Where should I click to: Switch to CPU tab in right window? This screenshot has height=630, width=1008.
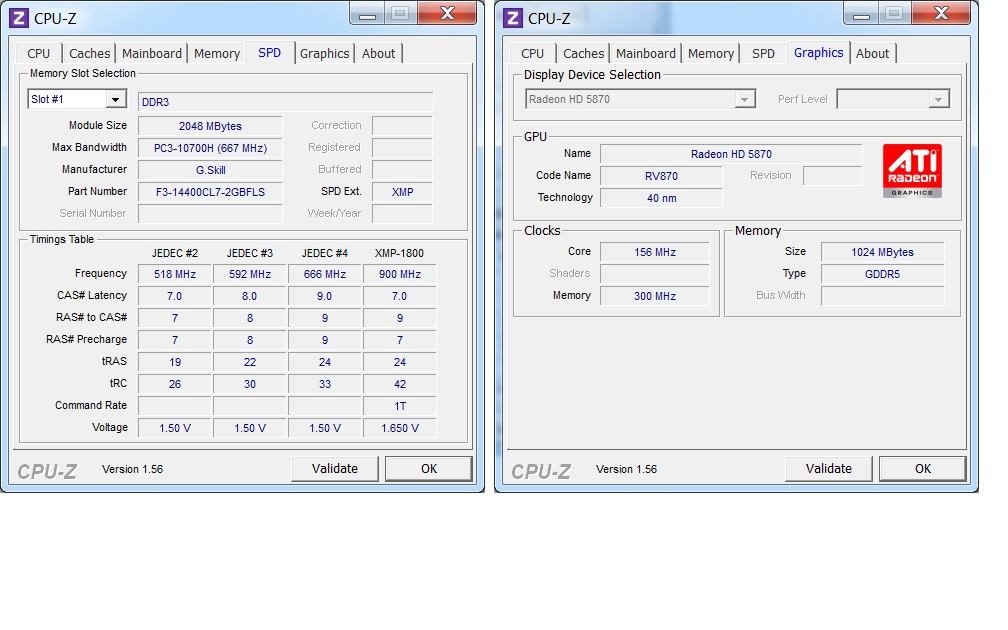[532, 53]
